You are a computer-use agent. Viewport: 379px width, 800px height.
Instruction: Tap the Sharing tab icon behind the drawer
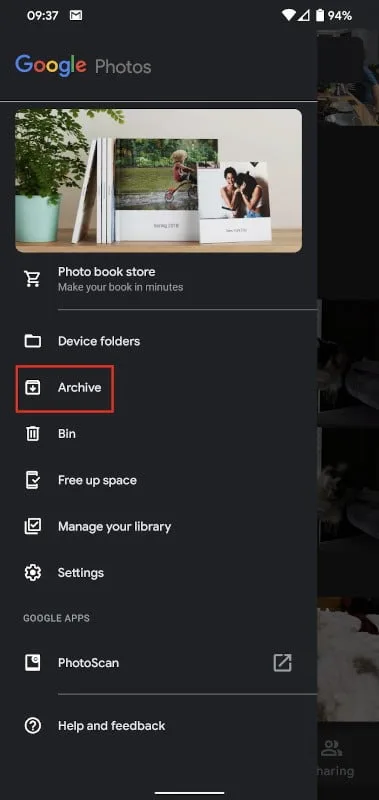(332, 748)
